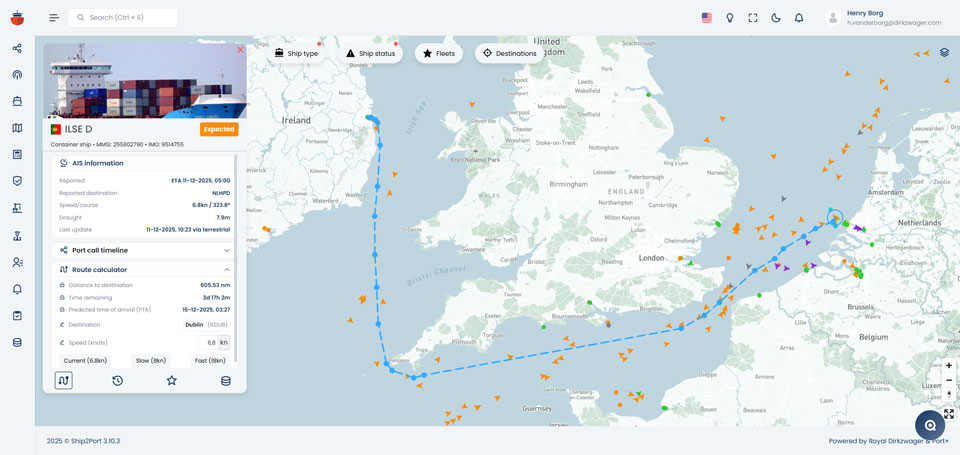
Task: Choose the Slow (8kn) speed preset
Action: click(x=150, y=360)
